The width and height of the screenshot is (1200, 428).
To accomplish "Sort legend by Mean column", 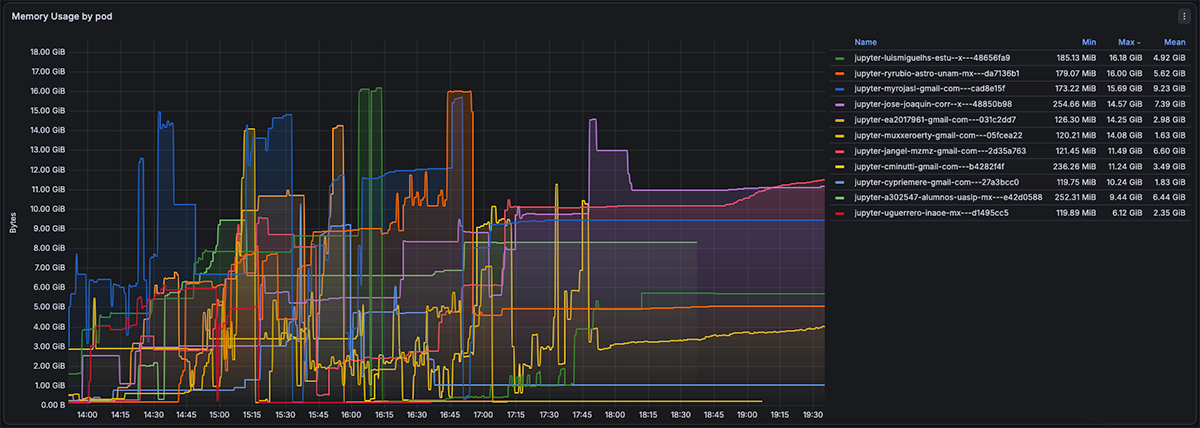I will [1175, 43].
